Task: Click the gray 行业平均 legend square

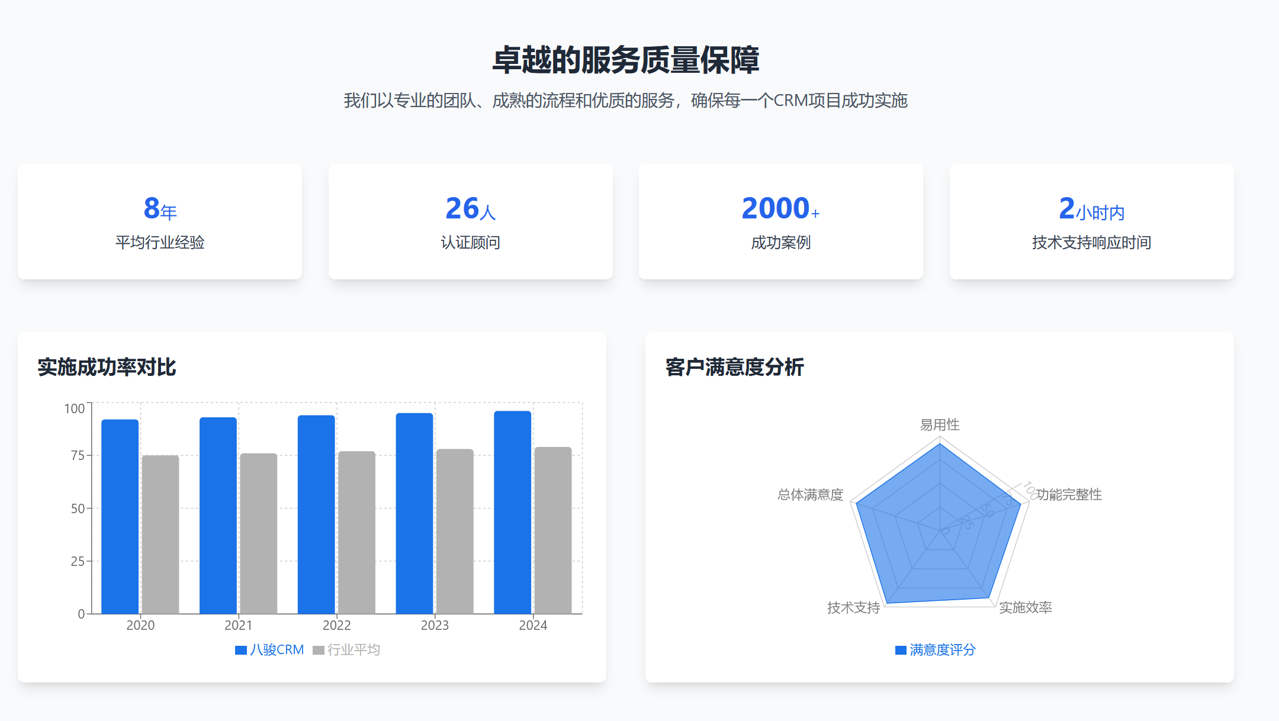Action: [x=319, y=650]
